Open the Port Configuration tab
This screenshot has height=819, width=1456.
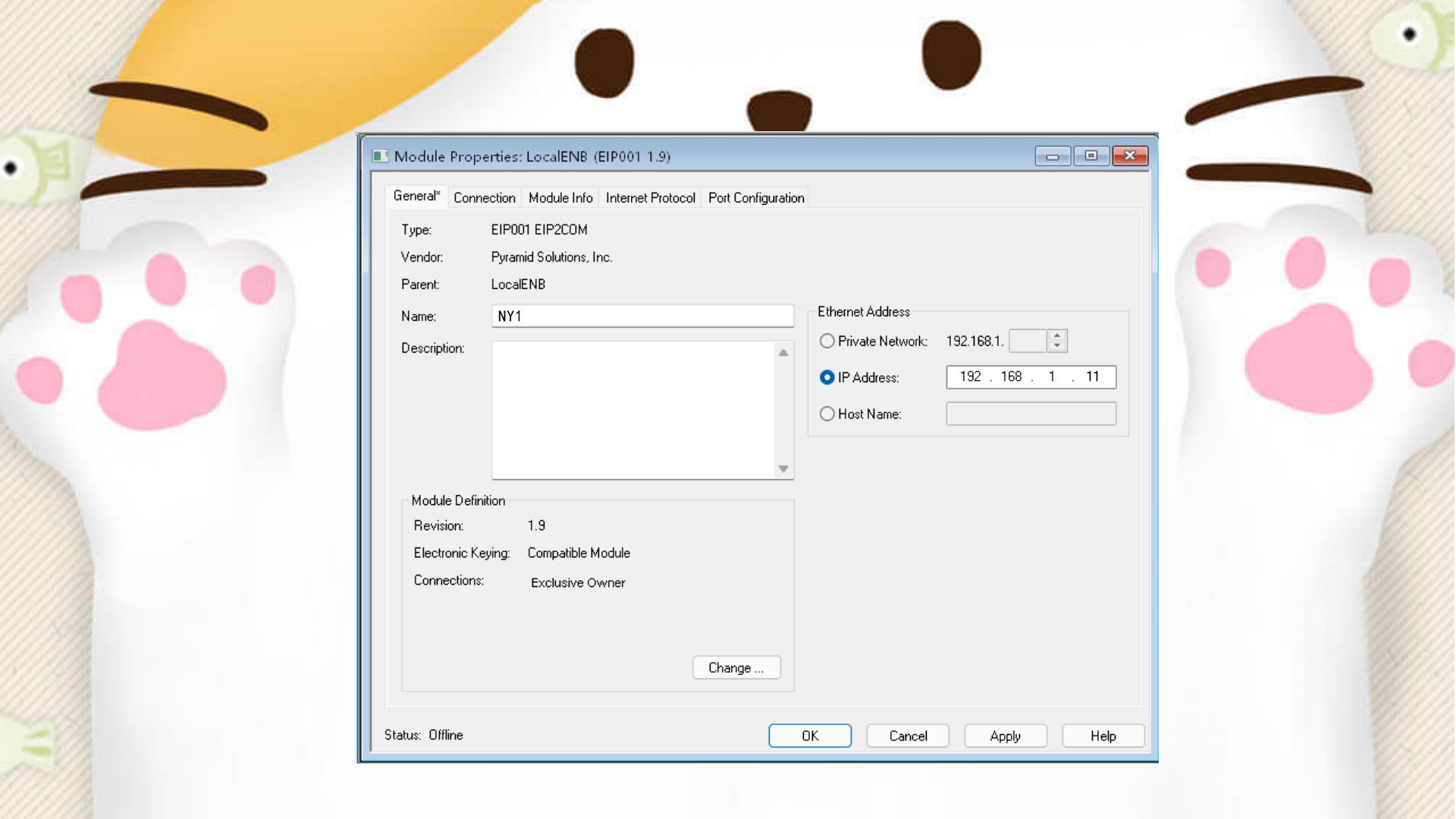click(756, 198)
